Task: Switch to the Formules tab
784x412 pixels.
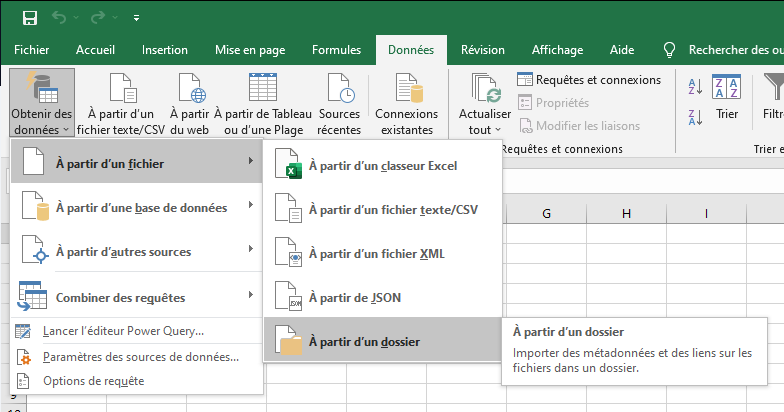Action: (336, 50)
